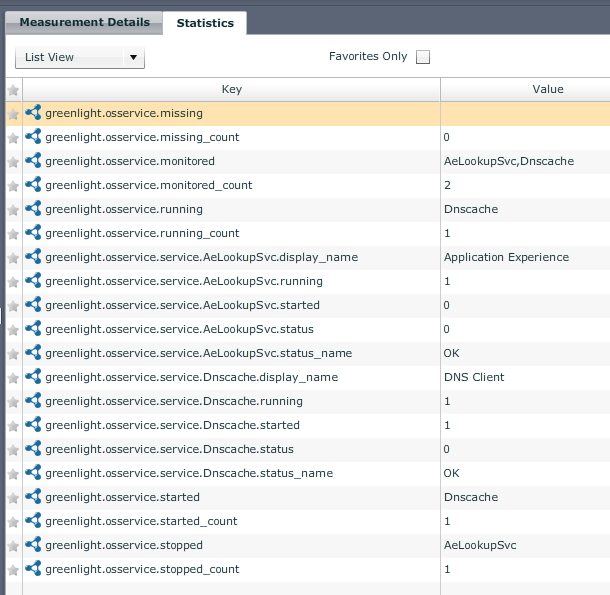Viewport: 610px width, 595px height.
Task: Star the greenlight.osservice.stopped row as favorite
Action: (13, 545)
